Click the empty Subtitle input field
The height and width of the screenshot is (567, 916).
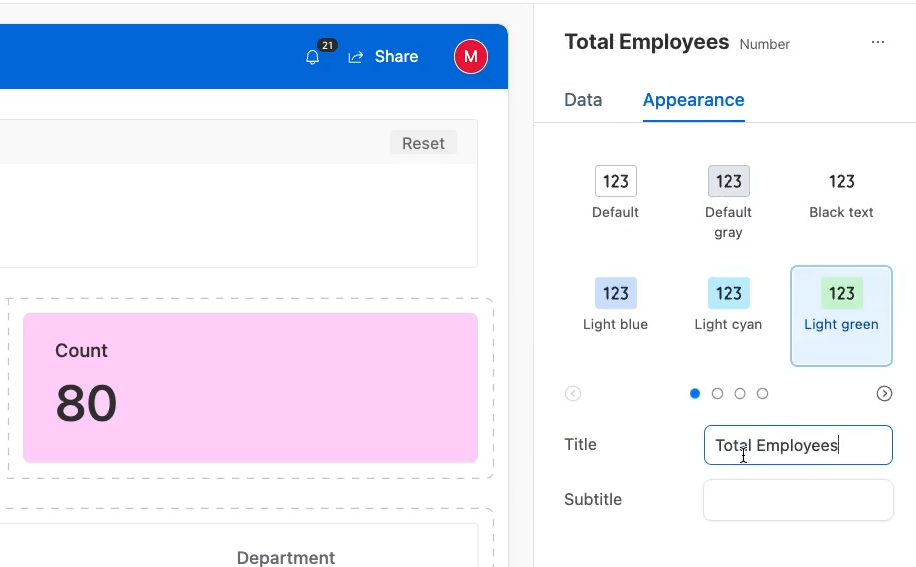[798, 500]
